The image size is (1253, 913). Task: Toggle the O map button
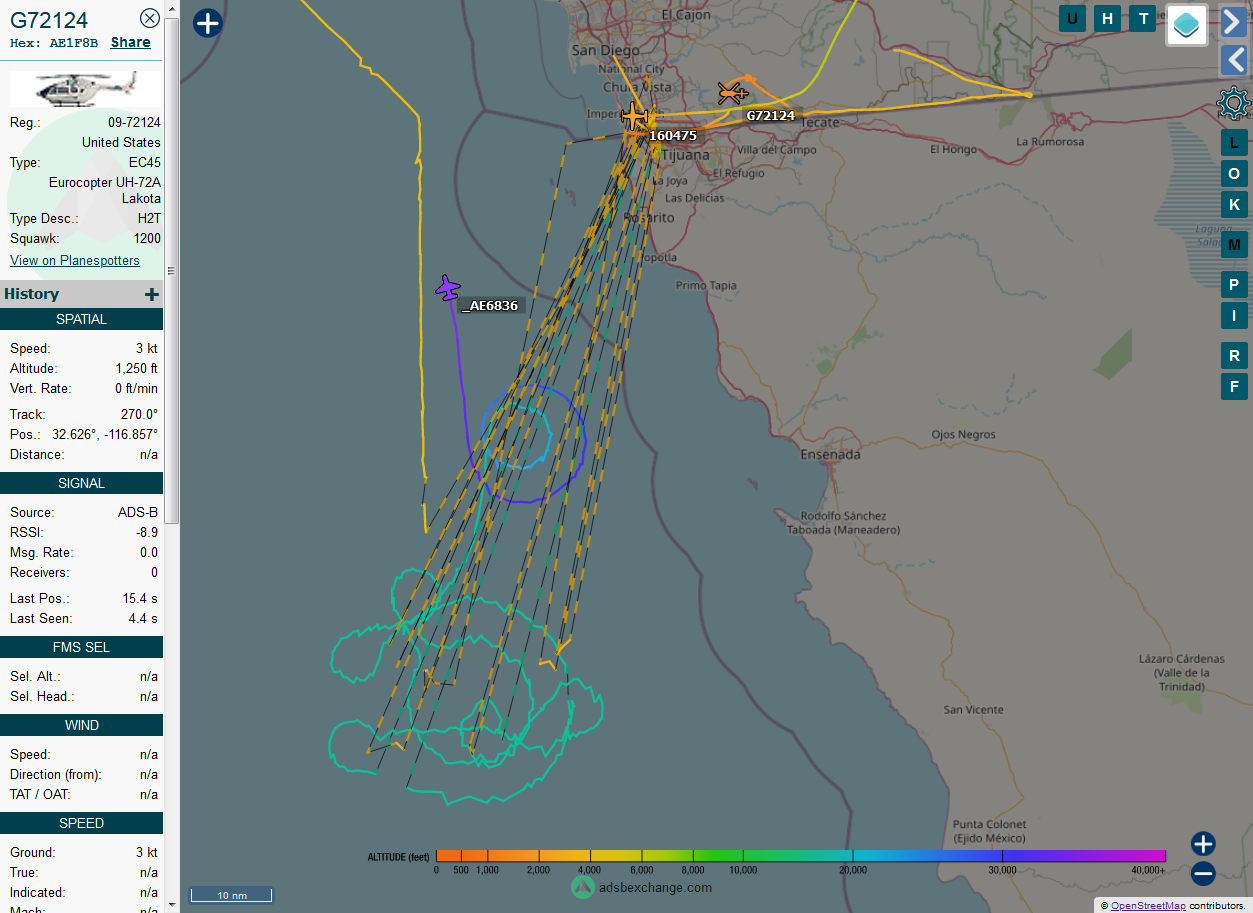(1234, 174)
